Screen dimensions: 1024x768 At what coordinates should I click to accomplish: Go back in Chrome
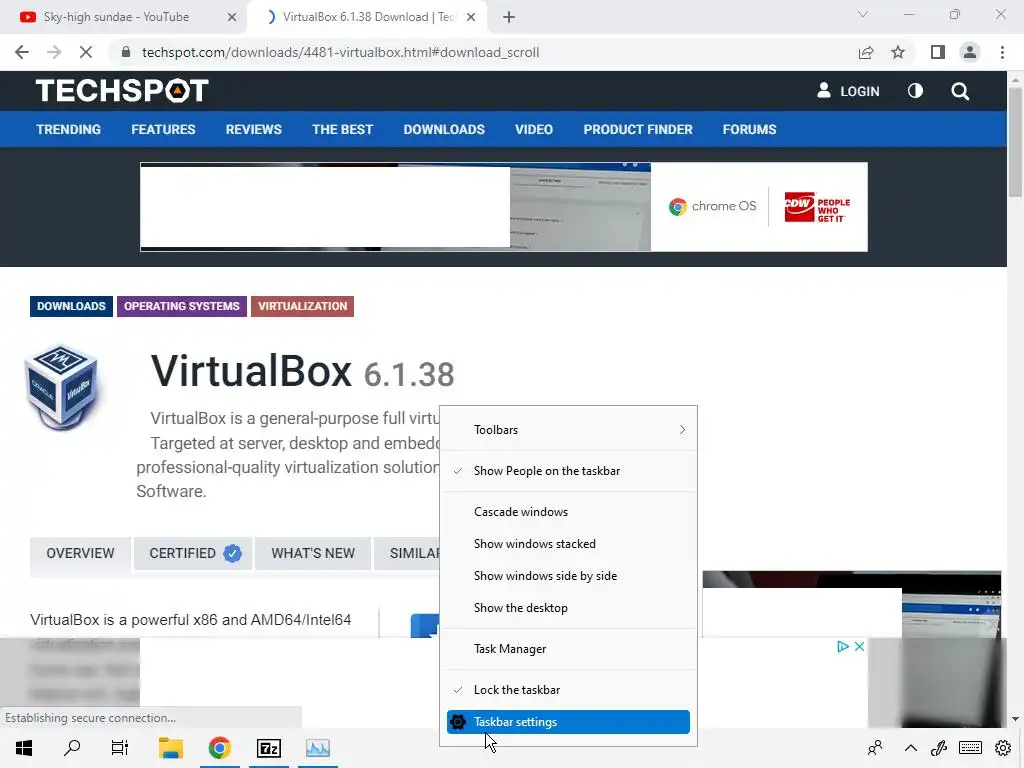[x=22, y=52]
